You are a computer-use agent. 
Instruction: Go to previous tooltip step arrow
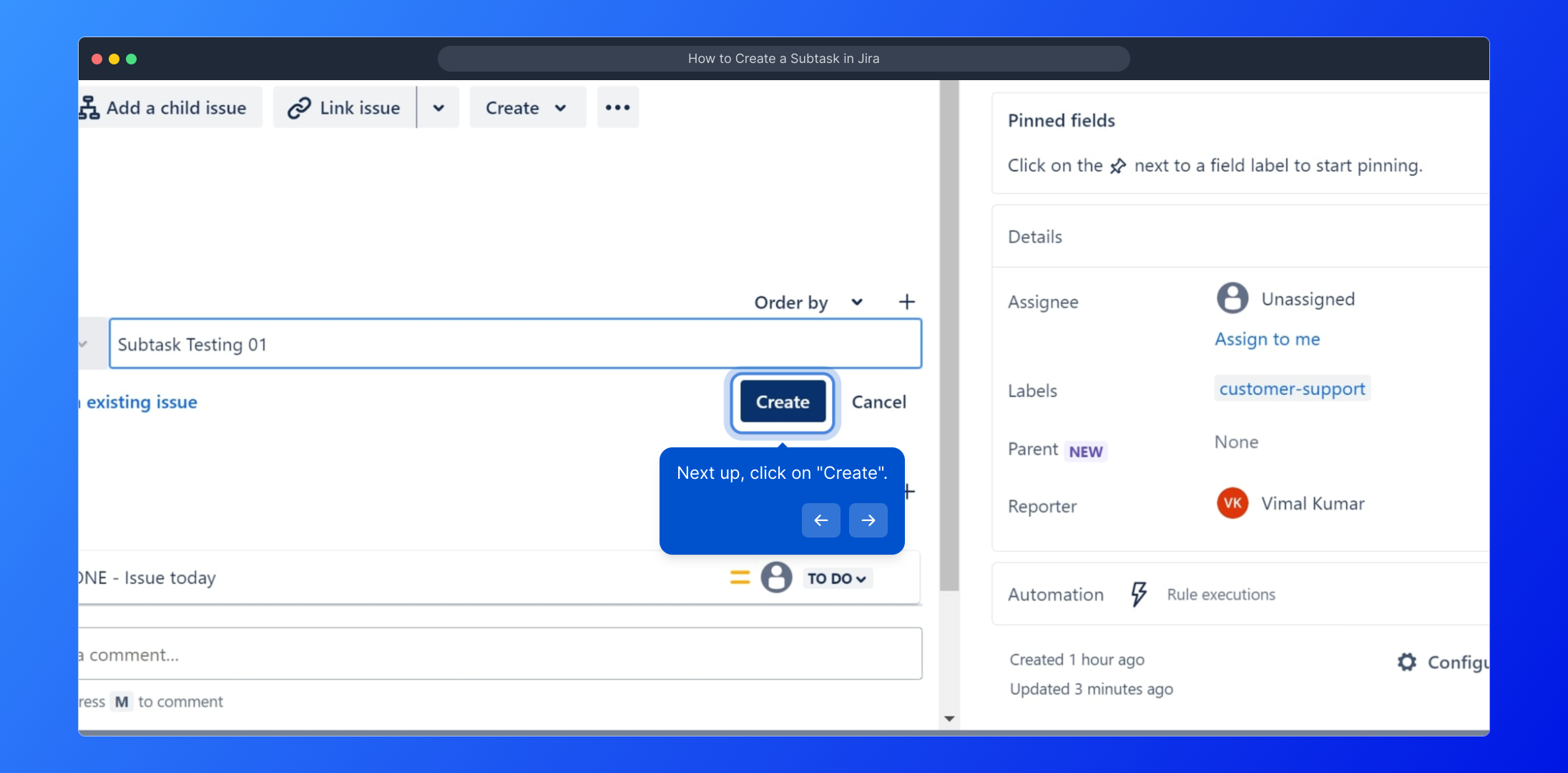tap(820, 520)
